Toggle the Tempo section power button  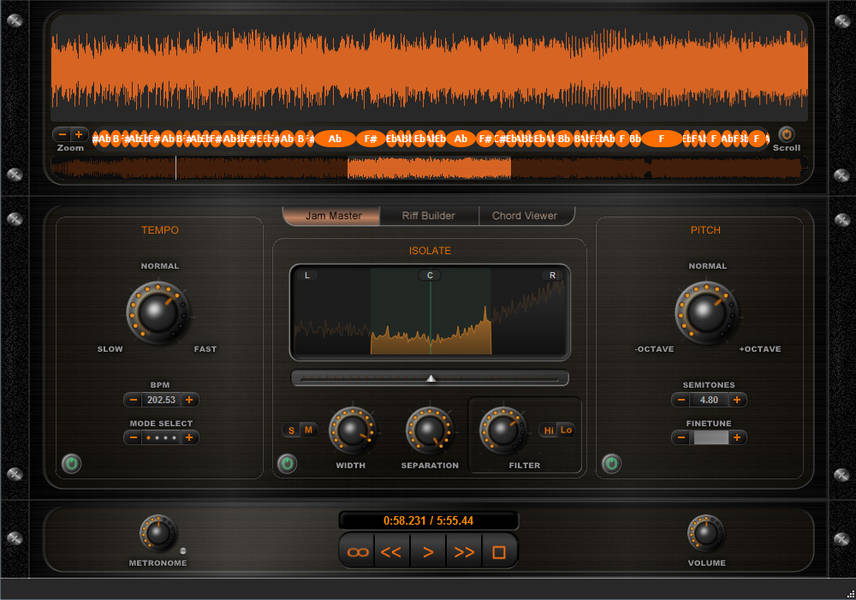coord(71,463)
